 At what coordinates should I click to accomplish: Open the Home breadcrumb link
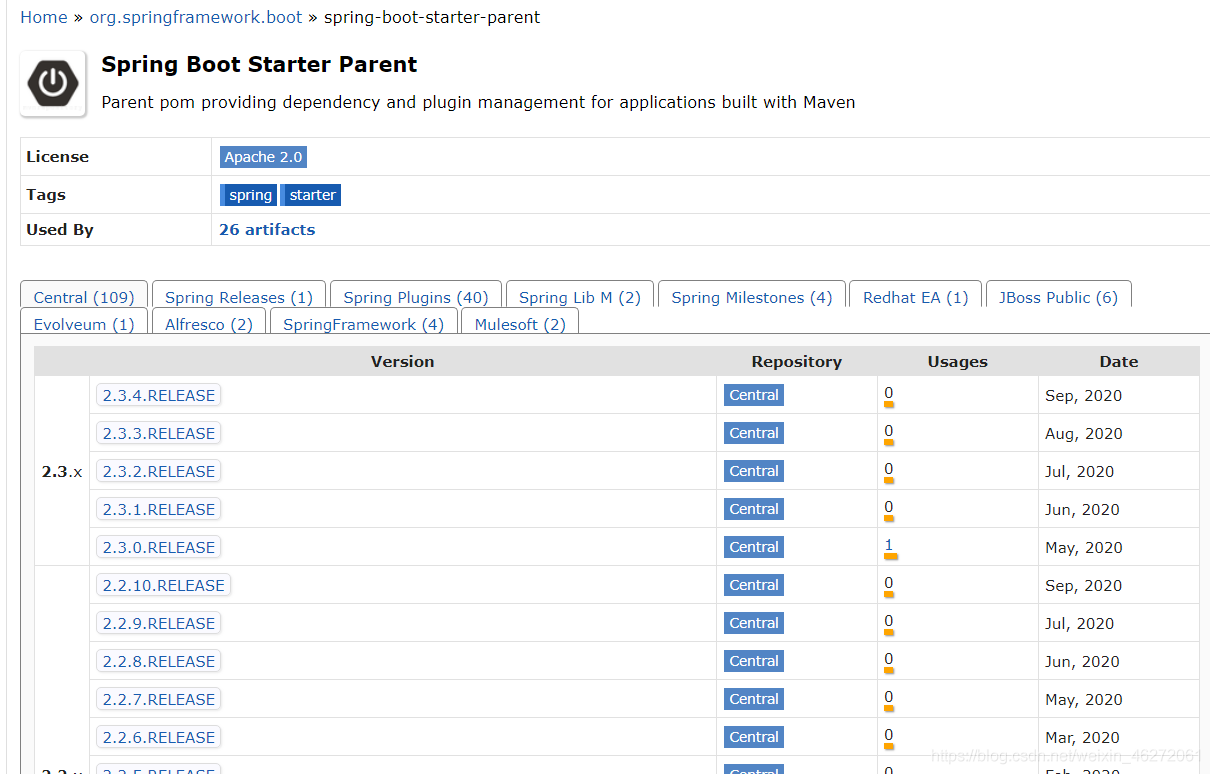44,17
